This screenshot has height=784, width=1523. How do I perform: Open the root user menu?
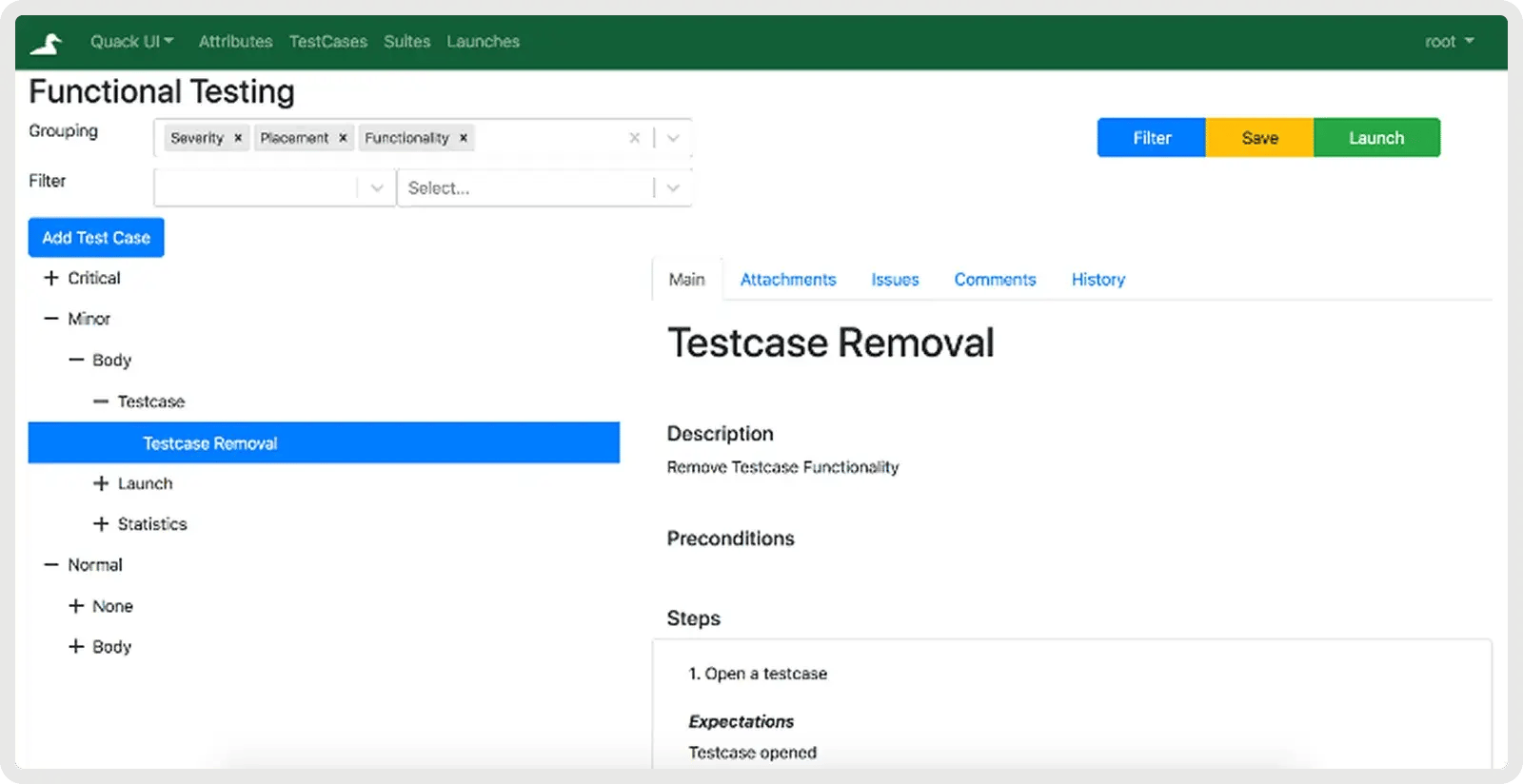point(1449,42)
